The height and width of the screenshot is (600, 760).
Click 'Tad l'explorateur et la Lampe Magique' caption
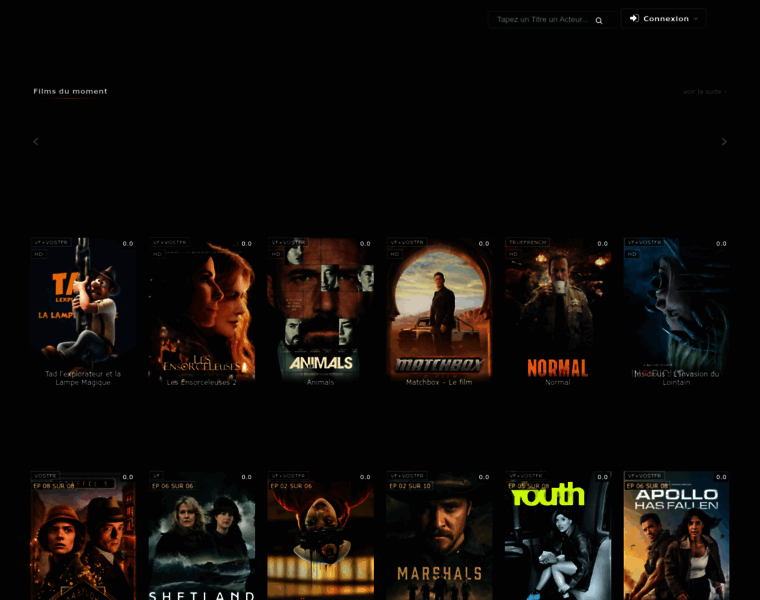83,378
